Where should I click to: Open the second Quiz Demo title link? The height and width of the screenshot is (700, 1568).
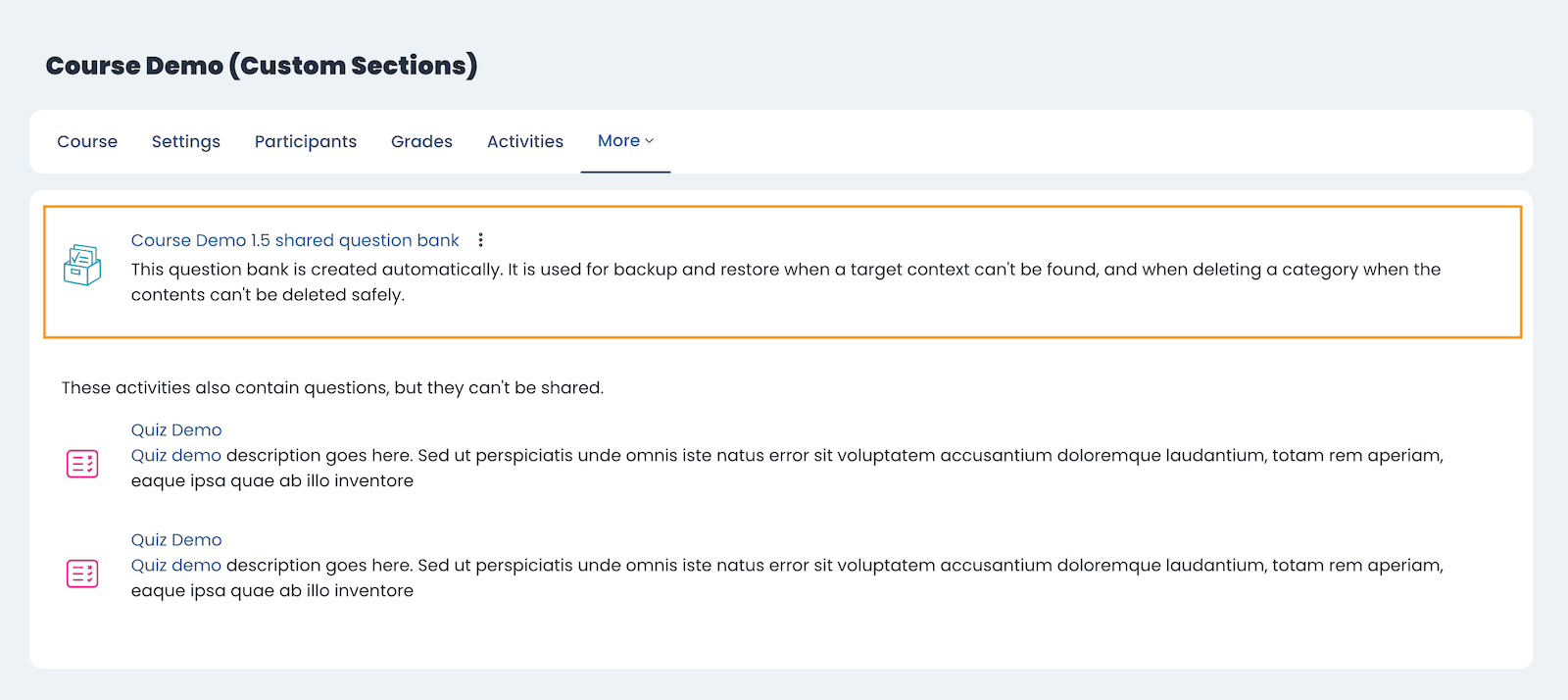coord(176,539)
